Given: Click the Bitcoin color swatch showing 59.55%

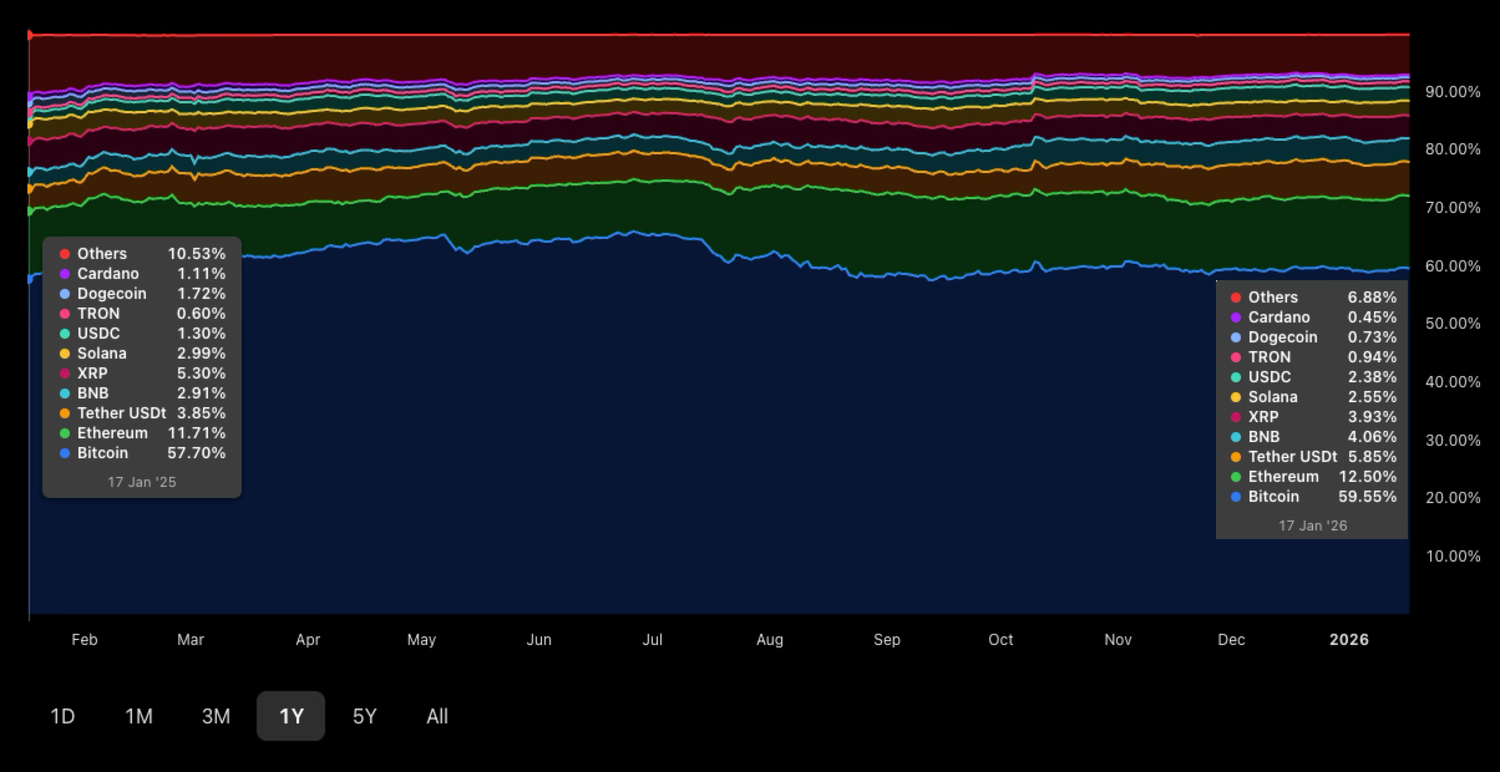Looking at the screenshot, I should coord(1234,497).
